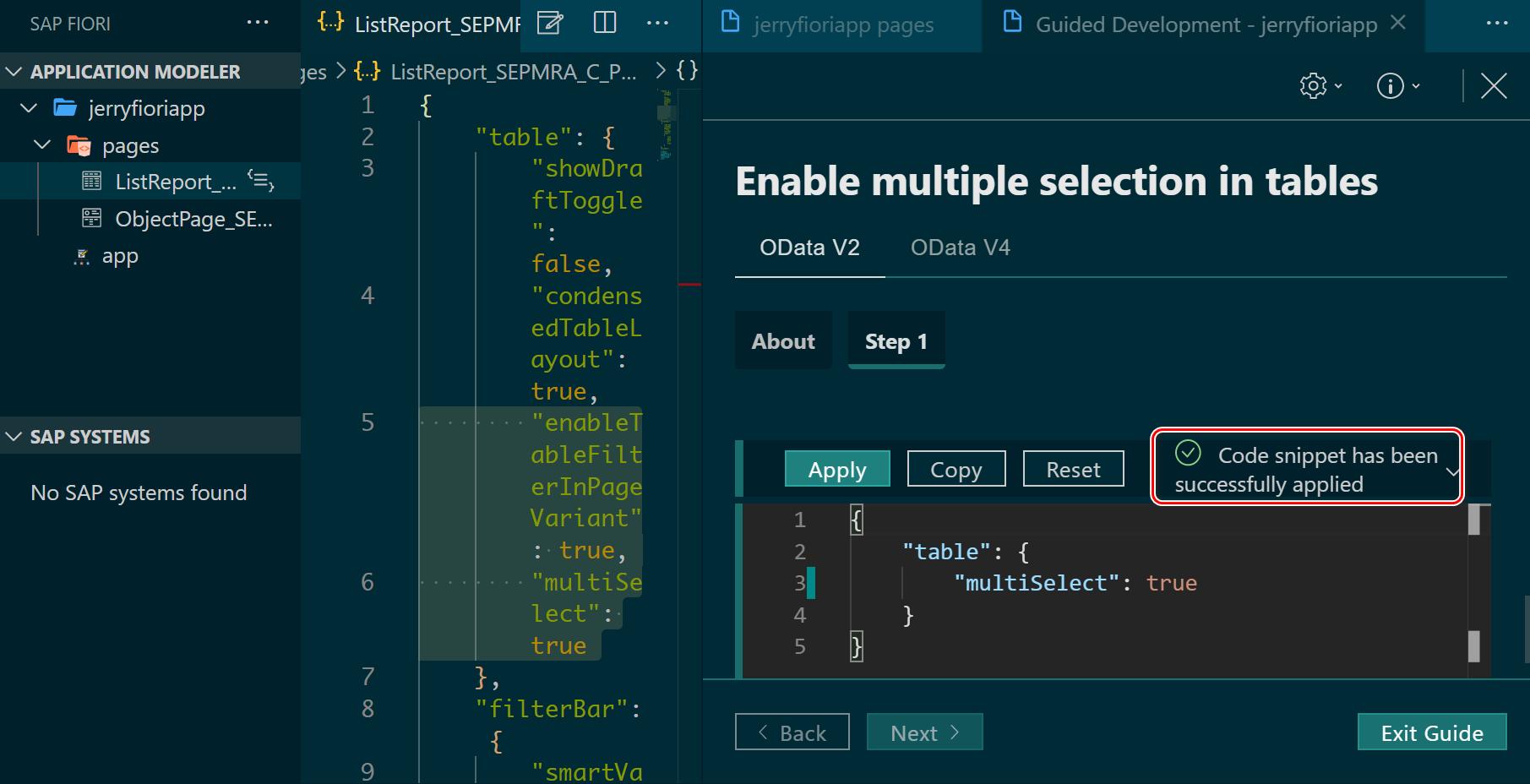1530x784 pixels.
Task: Click snippet editor vertical scrollbar thumb
Action: (1474, 519)
